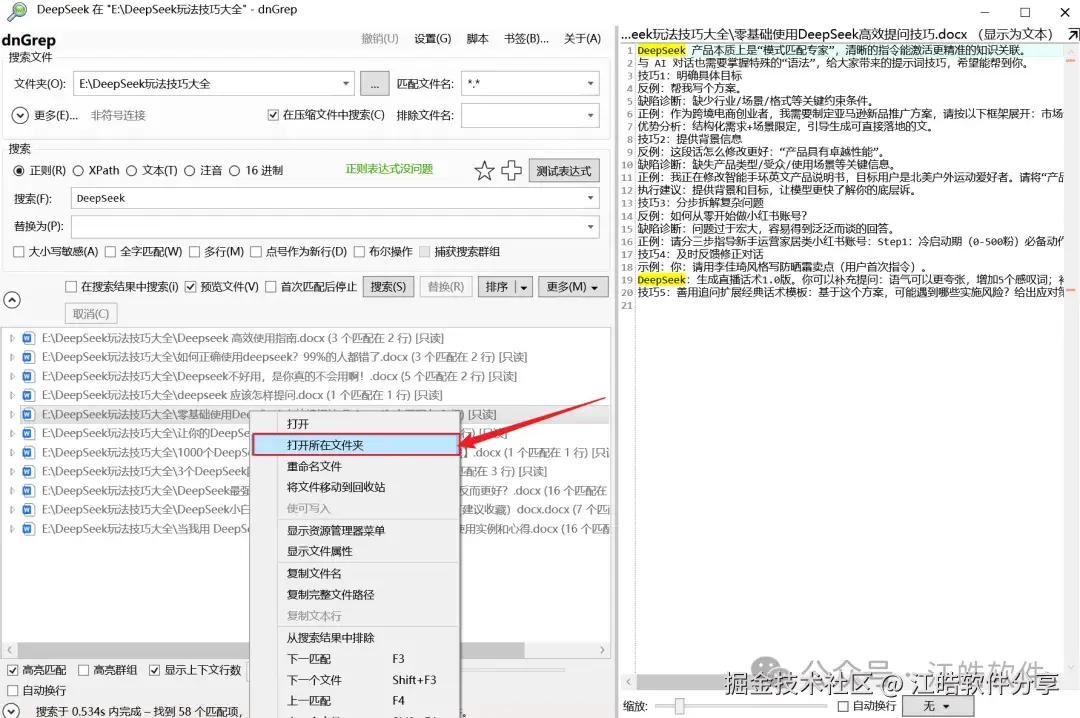Click the plus add-bookmark icon
The height and width of the screenshot is (718, 1080).
click(x=511, y=170)
